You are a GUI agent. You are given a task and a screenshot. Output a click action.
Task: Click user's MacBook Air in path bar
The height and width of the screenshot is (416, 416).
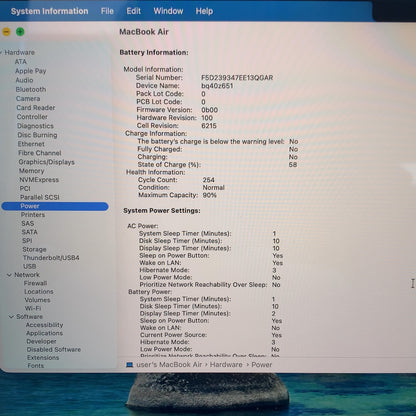pos(169,365)
